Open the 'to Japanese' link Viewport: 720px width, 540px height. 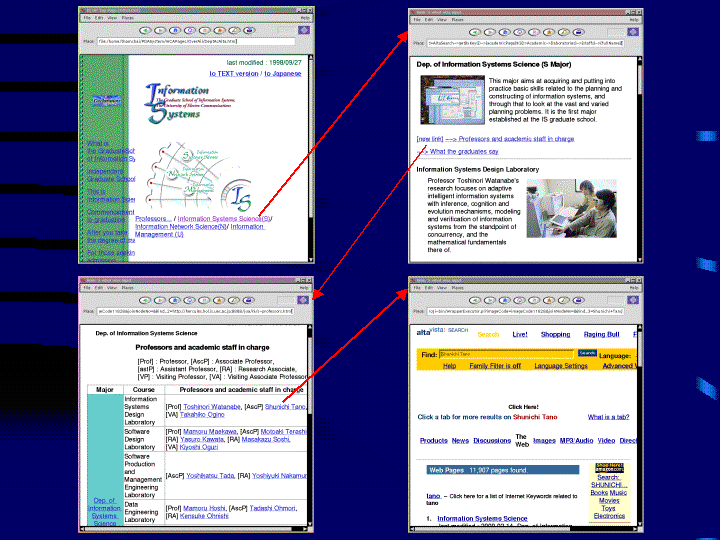[282, 73]
